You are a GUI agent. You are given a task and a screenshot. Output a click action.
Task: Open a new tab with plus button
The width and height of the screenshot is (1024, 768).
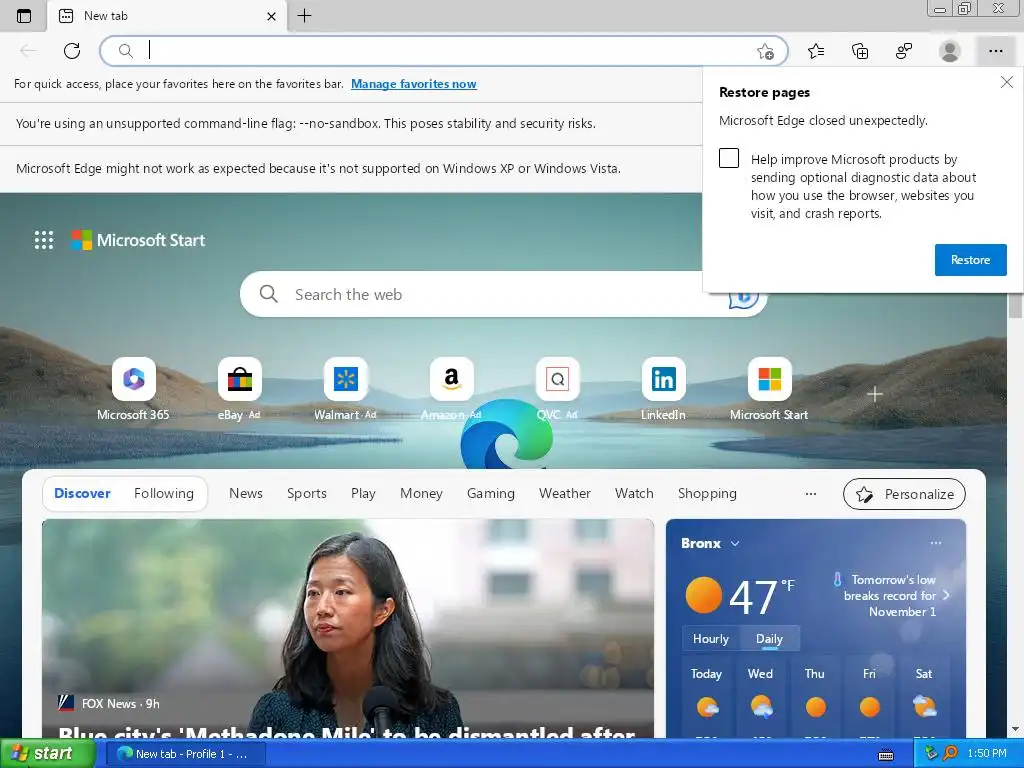tap(304, 16)
